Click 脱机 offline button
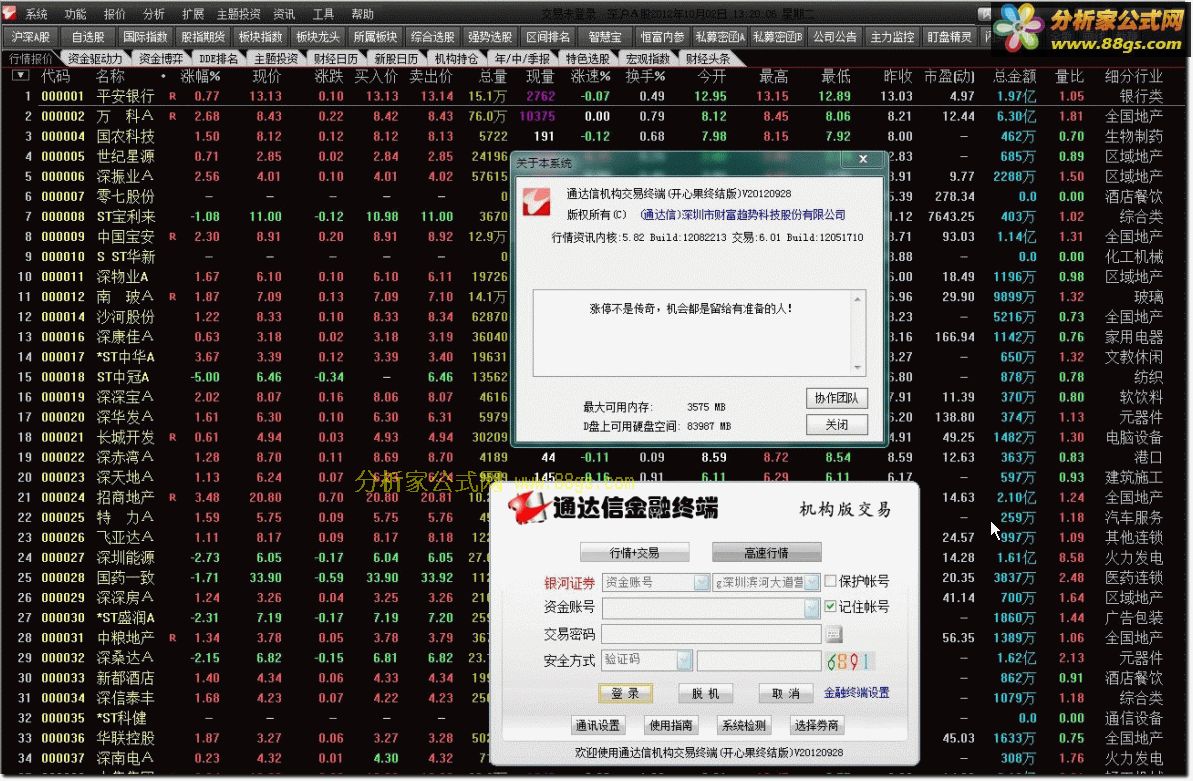1193x781 pixels. pos(705,693)
